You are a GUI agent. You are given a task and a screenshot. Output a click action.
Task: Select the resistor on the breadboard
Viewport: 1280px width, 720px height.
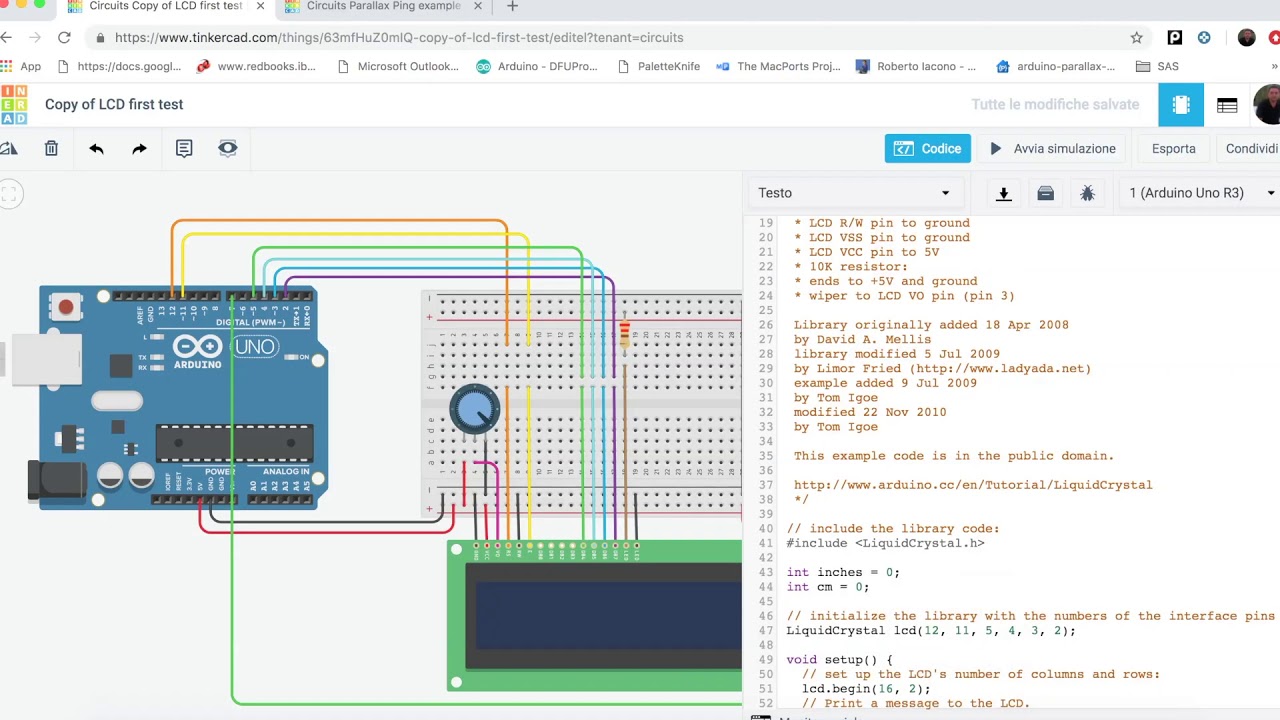[x=625, y=334]
